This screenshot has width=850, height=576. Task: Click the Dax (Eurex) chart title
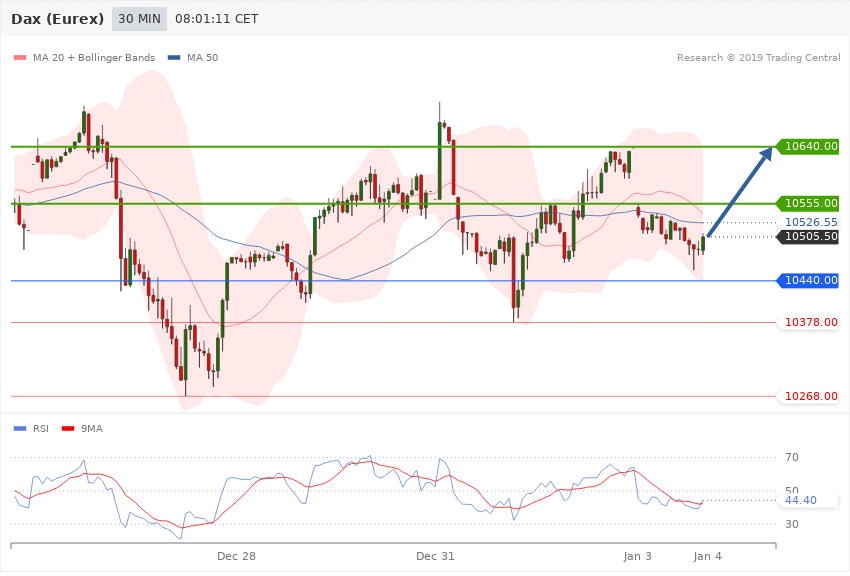point(57,19)
